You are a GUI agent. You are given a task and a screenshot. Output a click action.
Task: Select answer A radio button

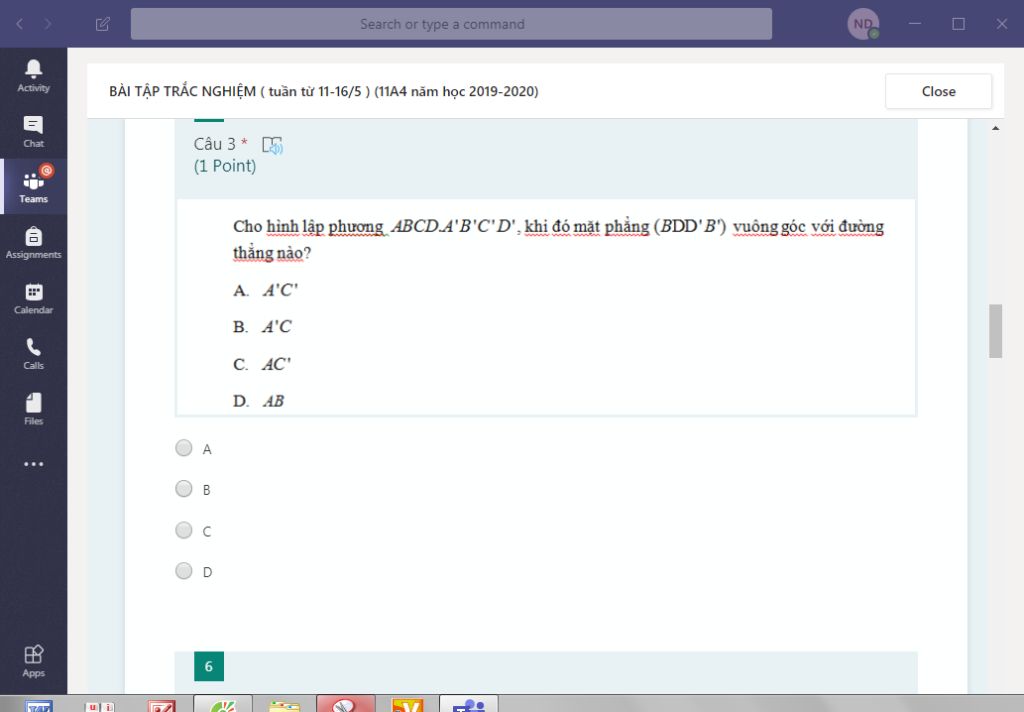[x=184, y=448]
